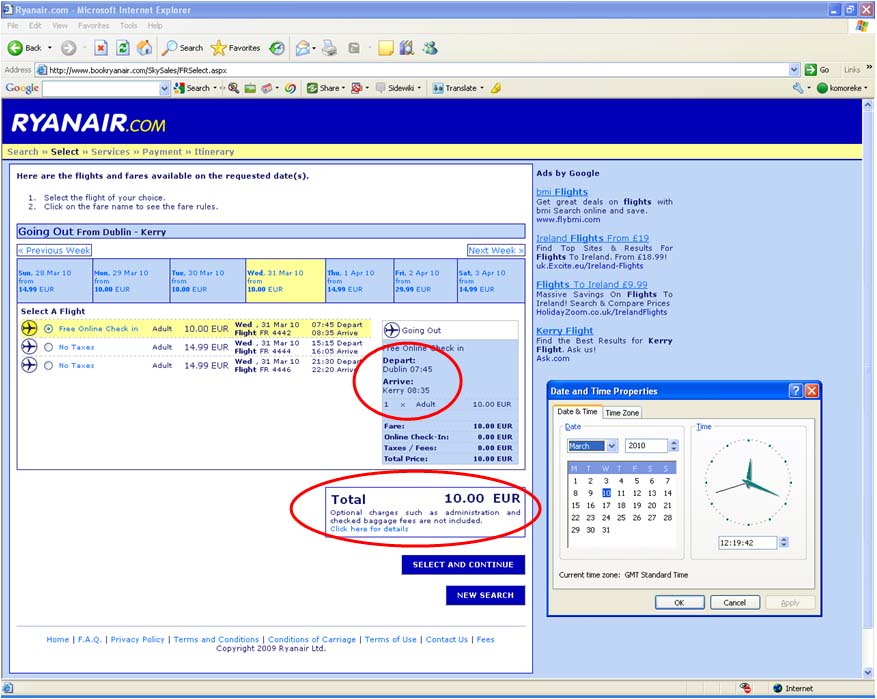Open the File menu
This screenshot has width=877, height=699.
13,26
